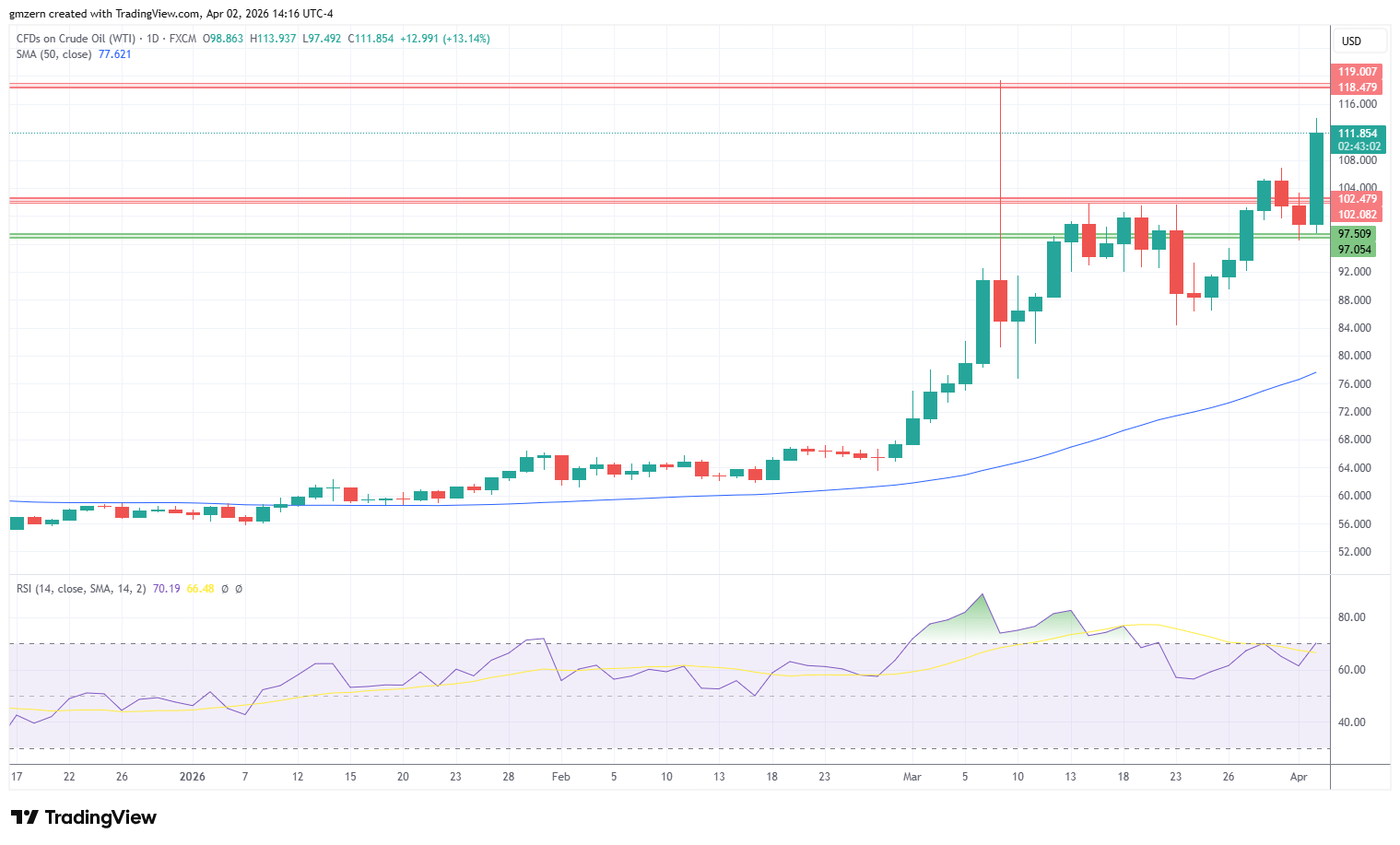Click the 02:43:02 countdown label

1359,147
